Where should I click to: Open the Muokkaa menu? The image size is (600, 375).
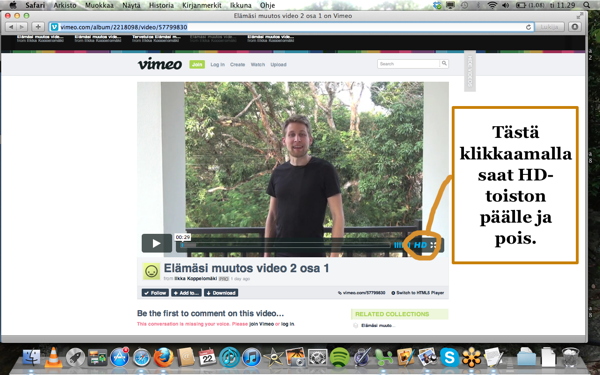99,5
